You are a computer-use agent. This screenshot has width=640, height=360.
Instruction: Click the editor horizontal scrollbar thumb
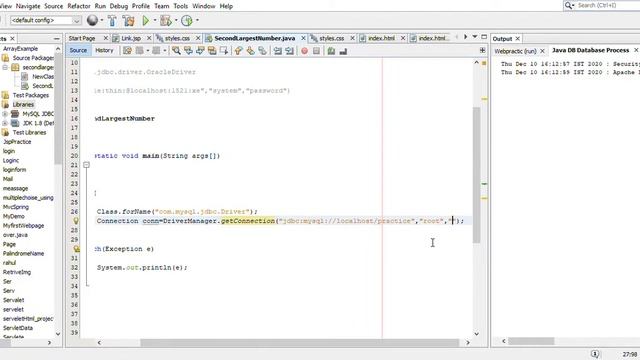tap(300, 343)
